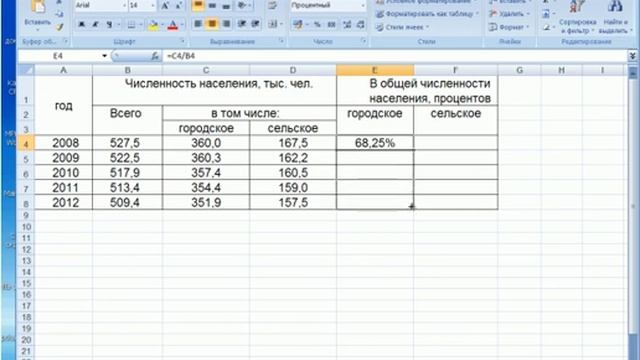Toggle bold formatting (Ж)
Viewport: 640px width, 360px height.
click(82, 25)
